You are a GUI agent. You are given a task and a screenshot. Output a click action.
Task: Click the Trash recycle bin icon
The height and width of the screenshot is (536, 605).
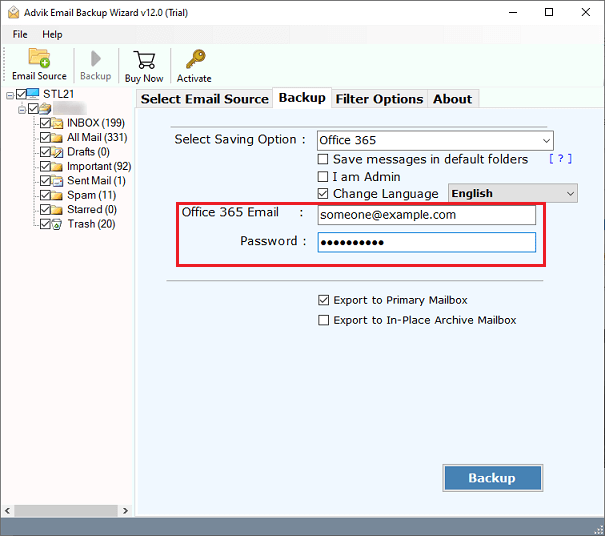coord(57,224)
